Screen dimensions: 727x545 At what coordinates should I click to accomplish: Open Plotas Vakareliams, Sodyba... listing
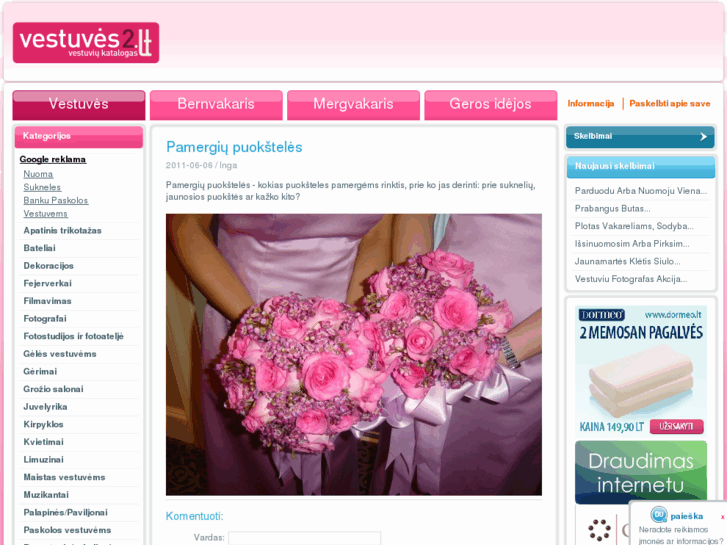[x=634, y=226]
